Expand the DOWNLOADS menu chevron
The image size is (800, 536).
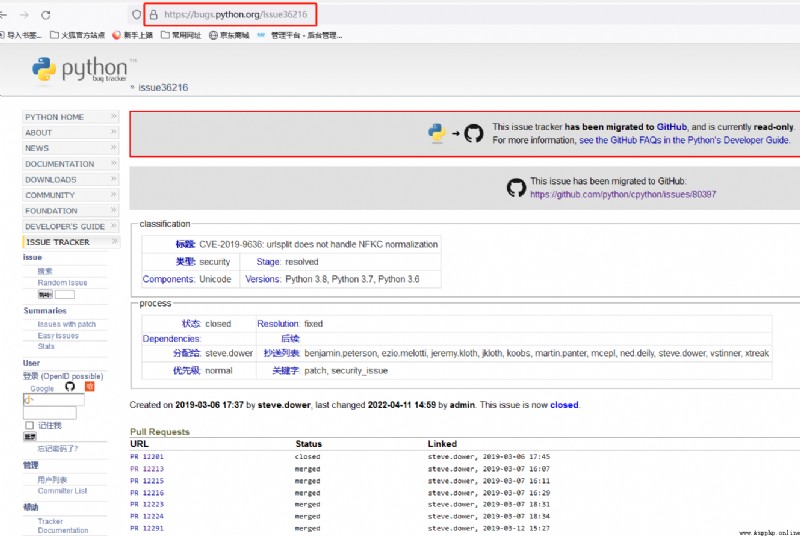pos(114,179)
